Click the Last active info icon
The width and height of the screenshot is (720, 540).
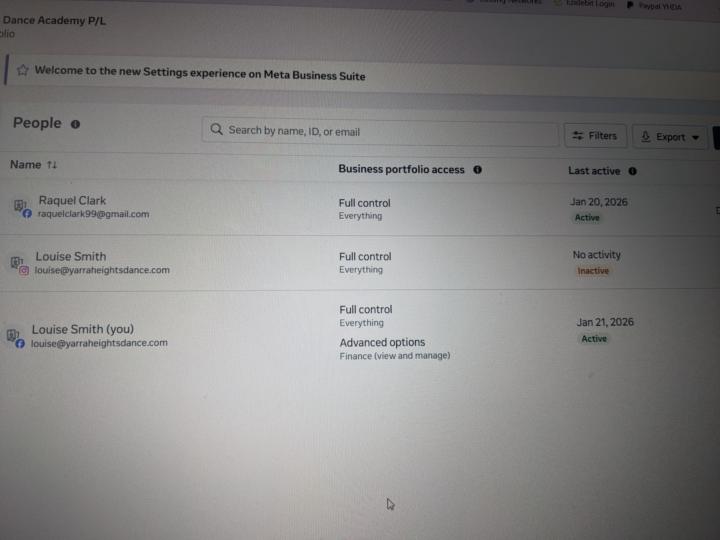coord(632,171)
